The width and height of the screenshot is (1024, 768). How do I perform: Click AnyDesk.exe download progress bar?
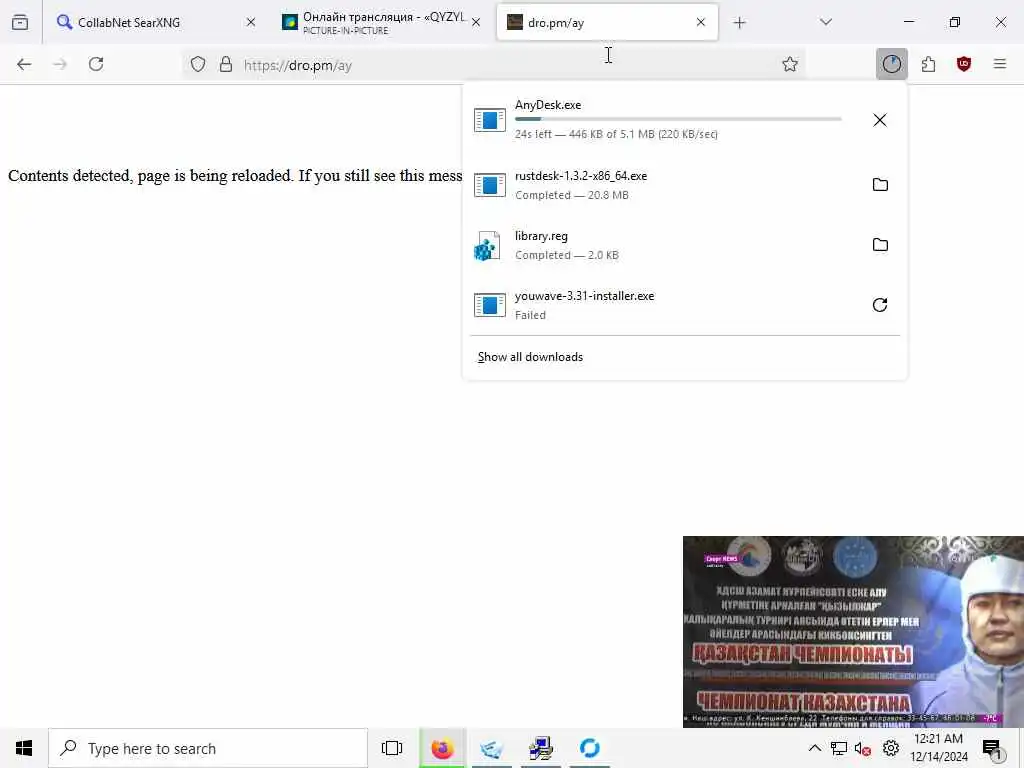678,120
